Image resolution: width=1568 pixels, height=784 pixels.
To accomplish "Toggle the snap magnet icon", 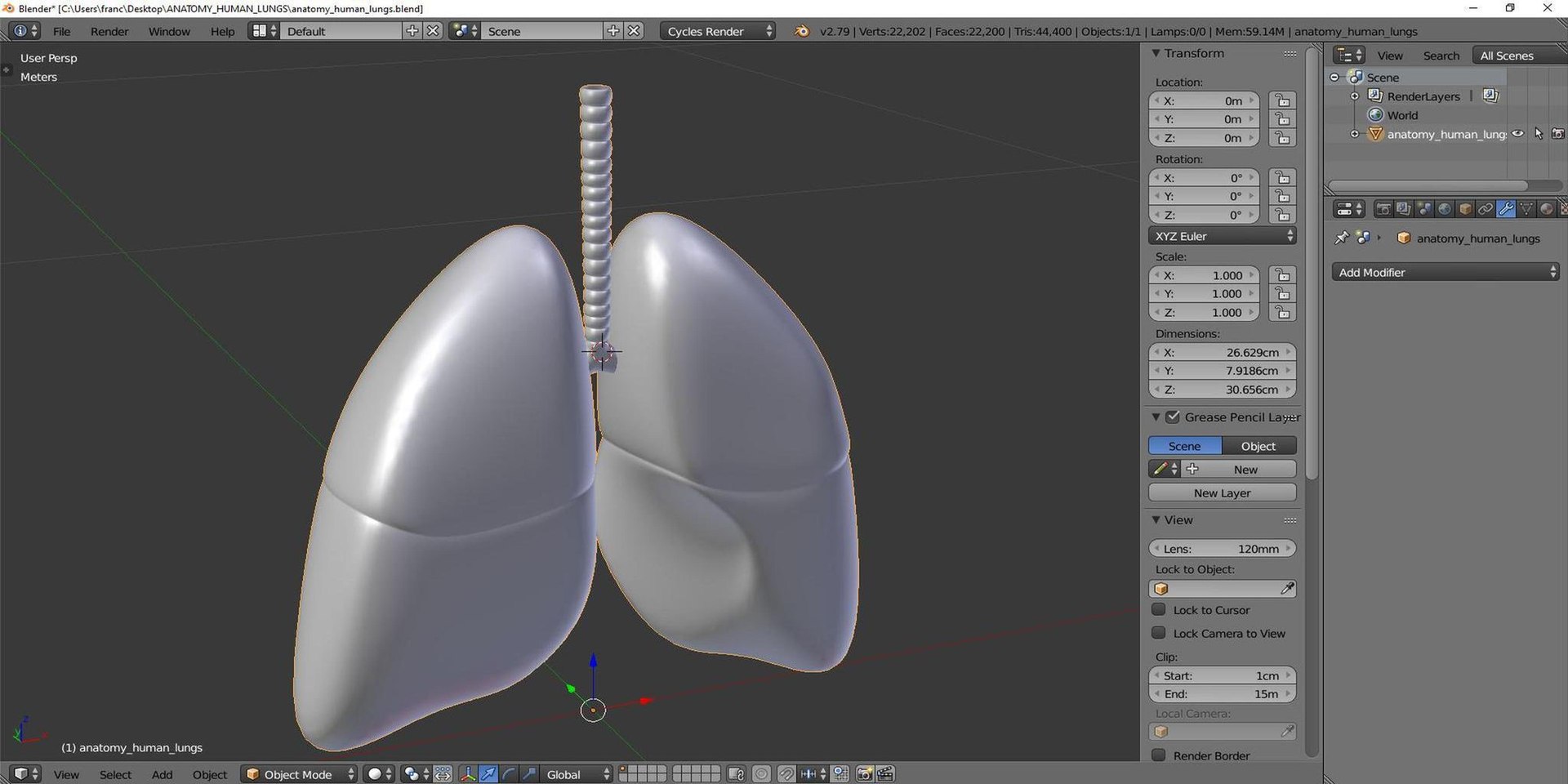I will tap(786, 773).
